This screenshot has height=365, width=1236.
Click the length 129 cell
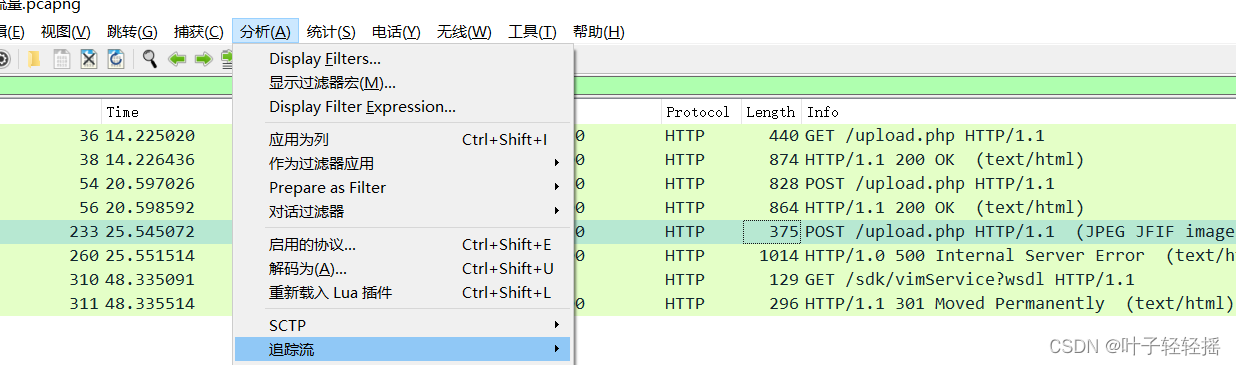(x=784, y=280)
